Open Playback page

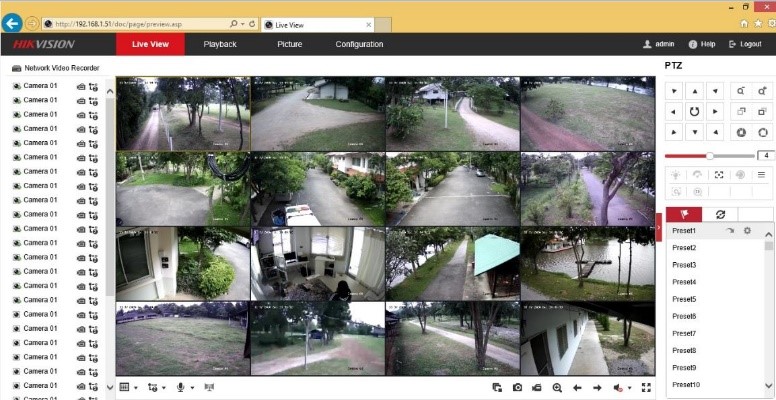tap(220, 44)
